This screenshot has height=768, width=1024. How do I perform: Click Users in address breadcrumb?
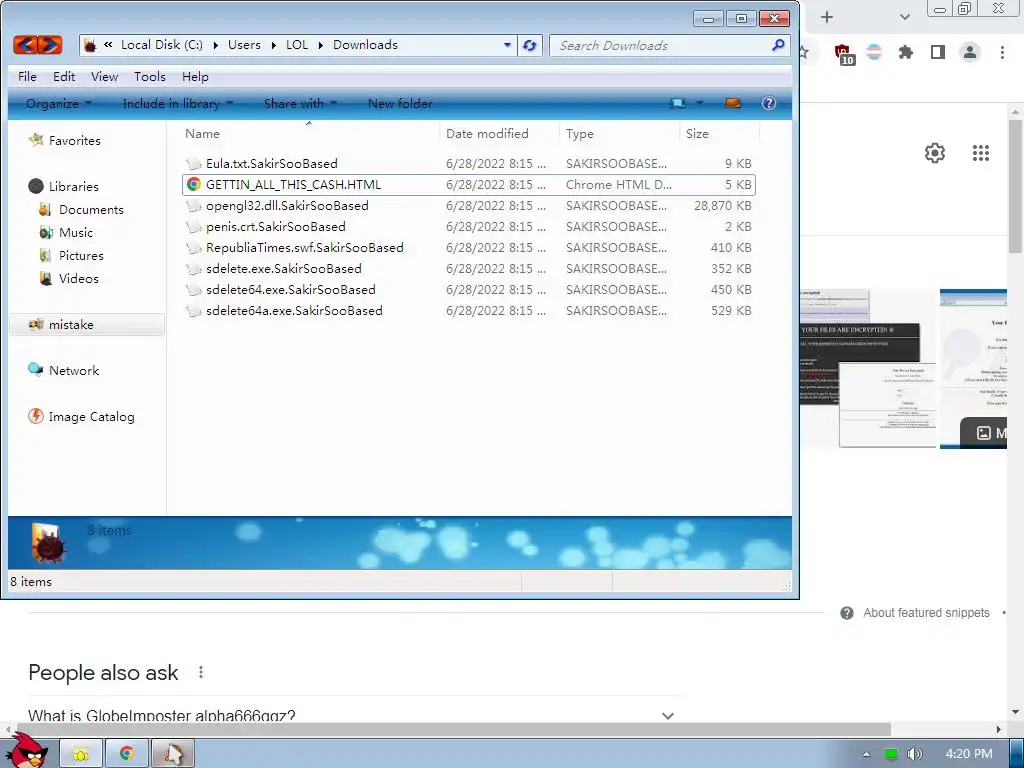(x=244, y=45)
